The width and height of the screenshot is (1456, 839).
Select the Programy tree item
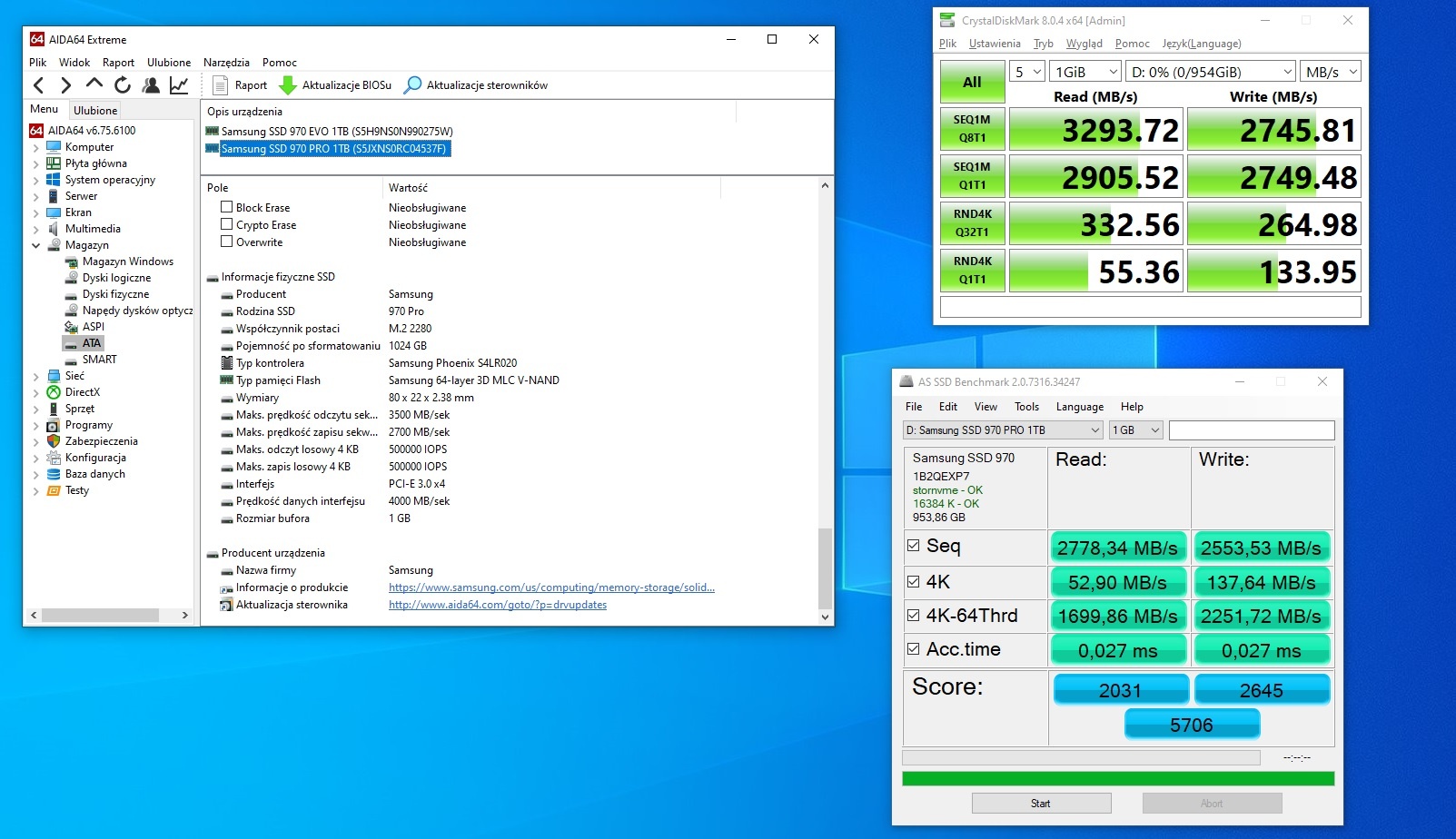pos(89,425)
